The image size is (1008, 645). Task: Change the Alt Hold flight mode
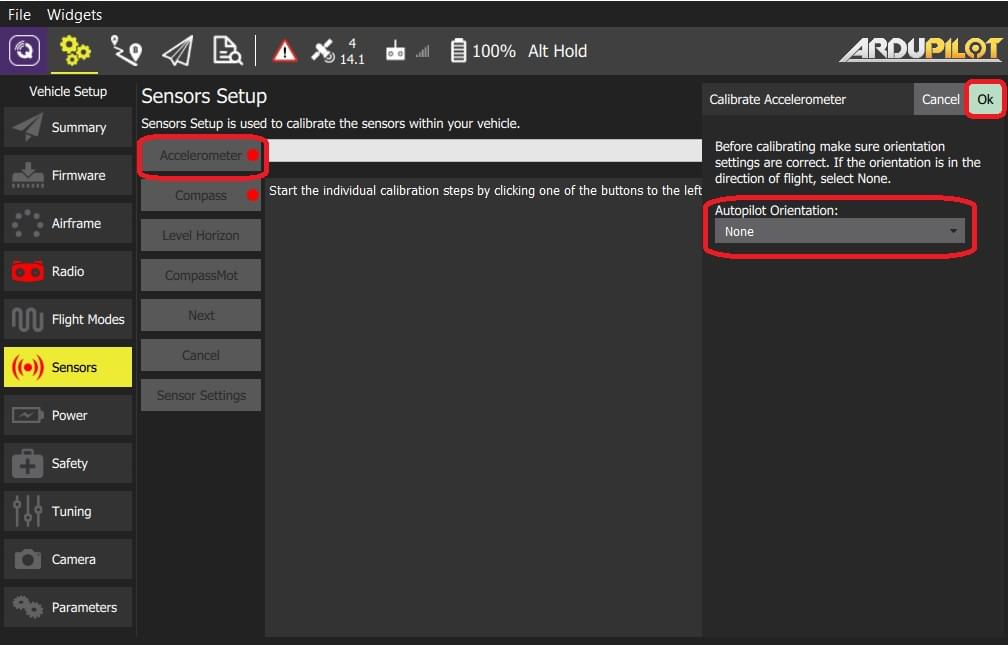pyautogui.click(x=557, y=51)
